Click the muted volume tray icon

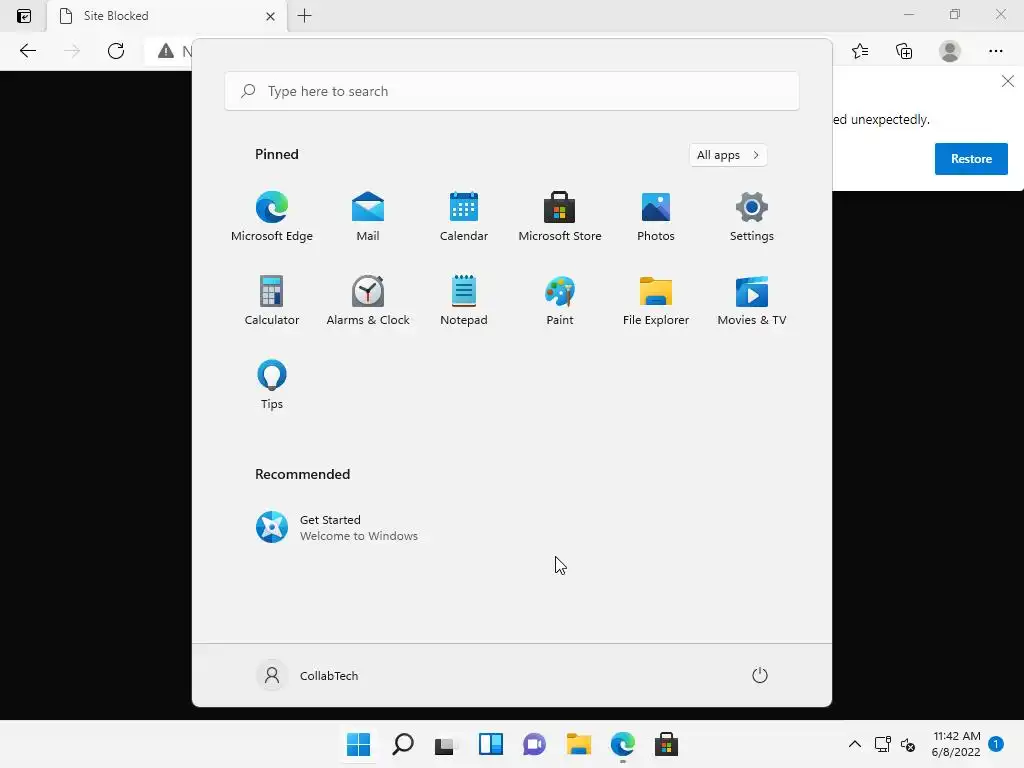coord(908,744)
